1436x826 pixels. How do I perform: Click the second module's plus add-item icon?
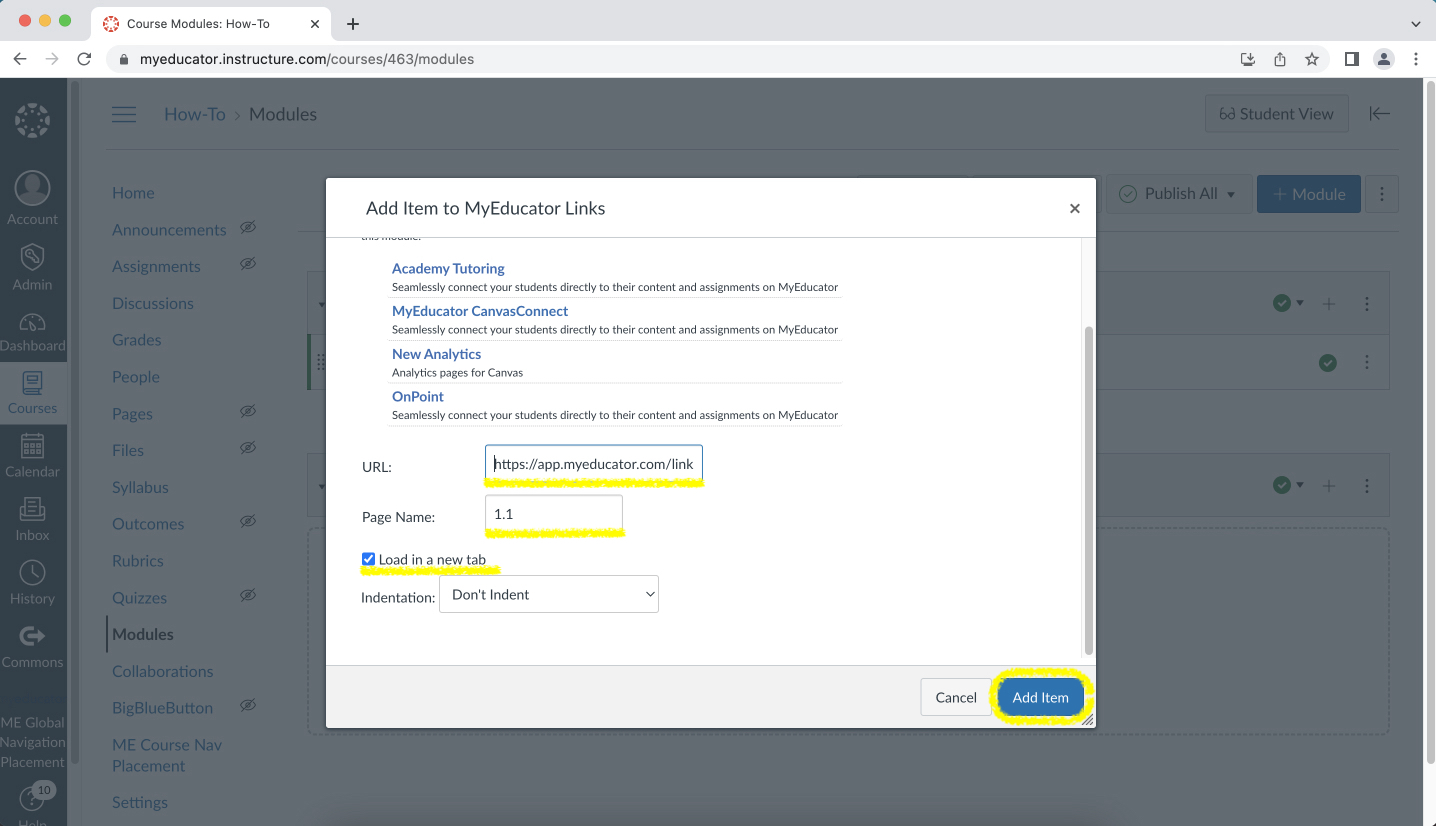click(x=1329, y=485)
